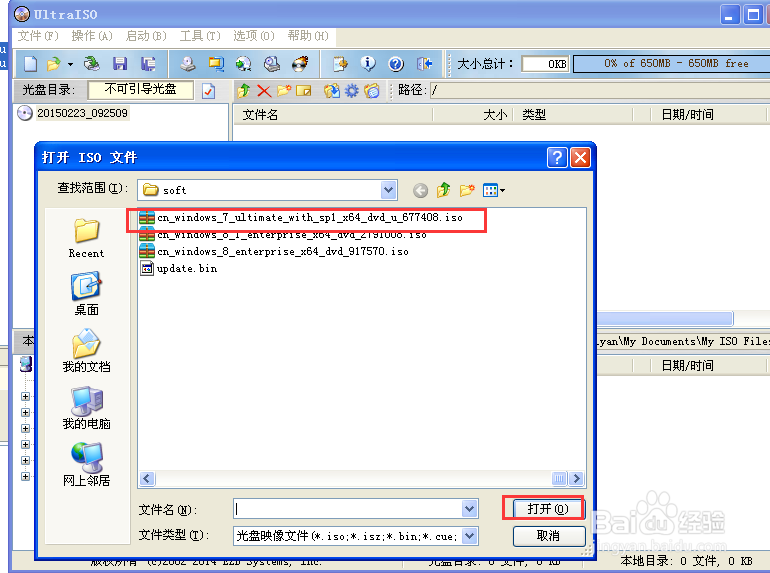Open the file name dropdown arrow
The width and height of the screenshot is (770, 573).
469,509
